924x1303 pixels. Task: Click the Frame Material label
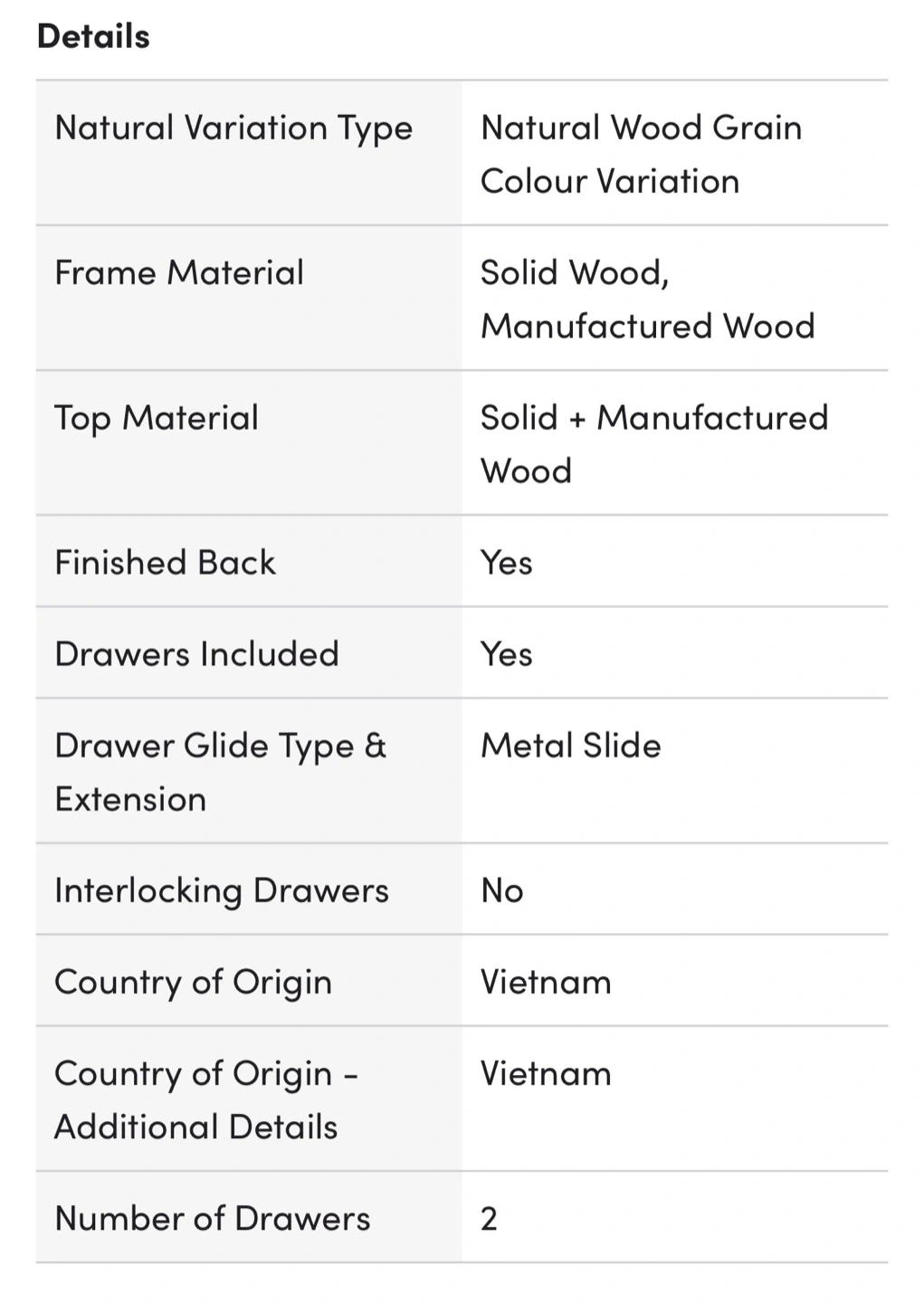click(x=179, y=273)
